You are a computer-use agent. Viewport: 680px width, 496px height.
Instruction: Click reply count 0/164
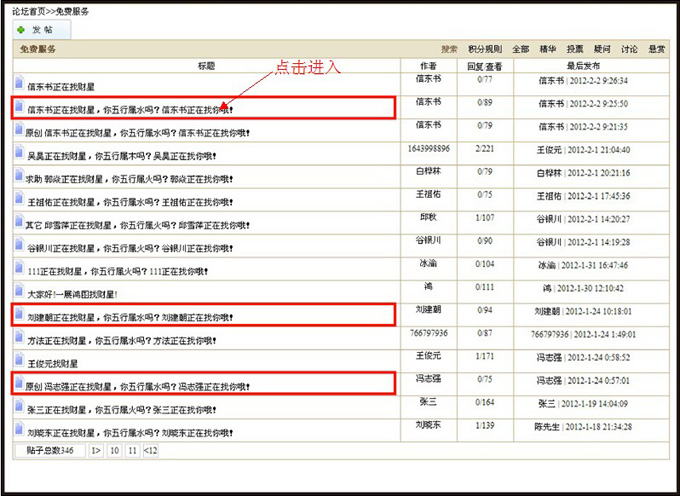point(485,402)
